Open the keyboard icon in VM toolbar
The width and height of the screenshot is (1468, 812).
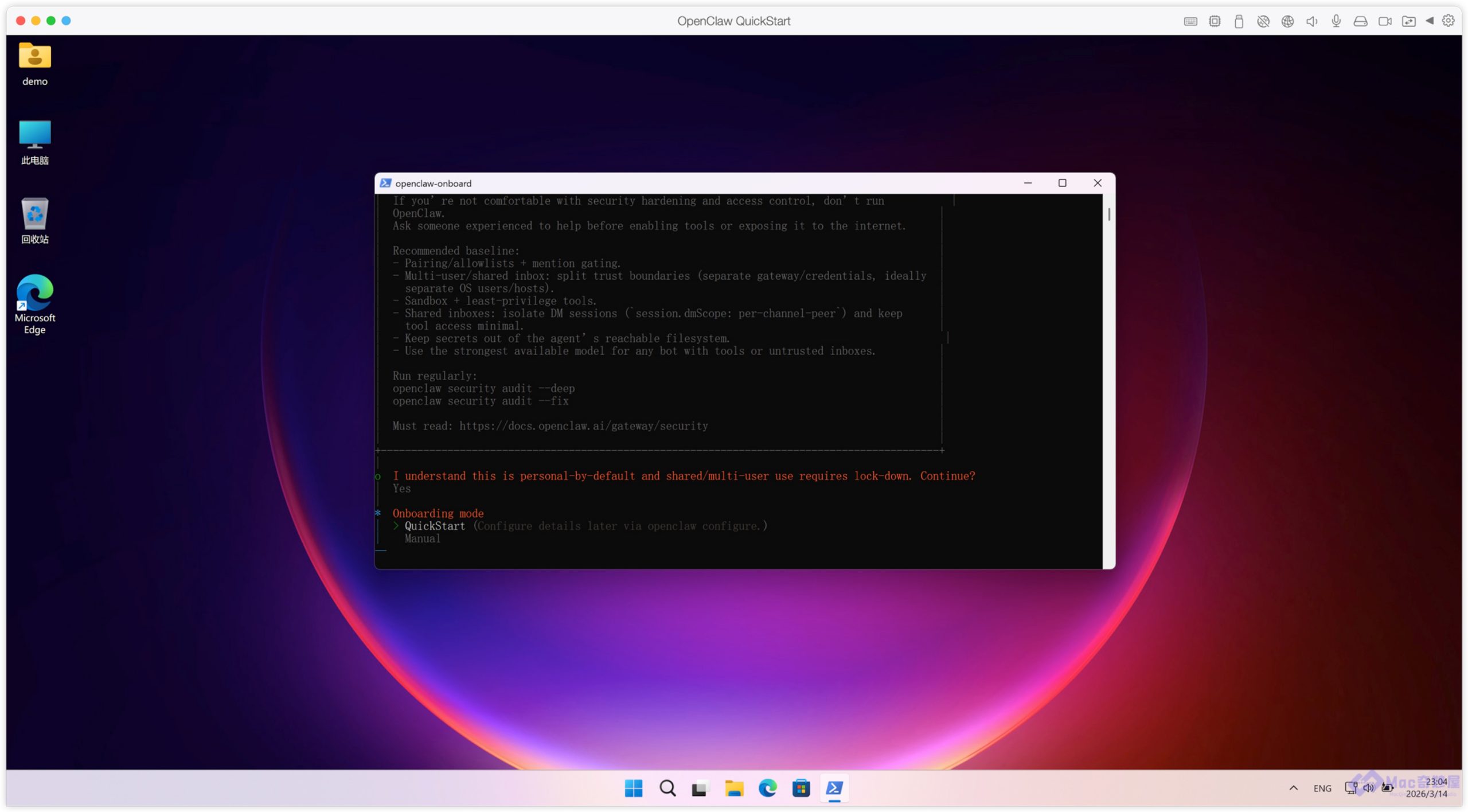[1190, 21]
